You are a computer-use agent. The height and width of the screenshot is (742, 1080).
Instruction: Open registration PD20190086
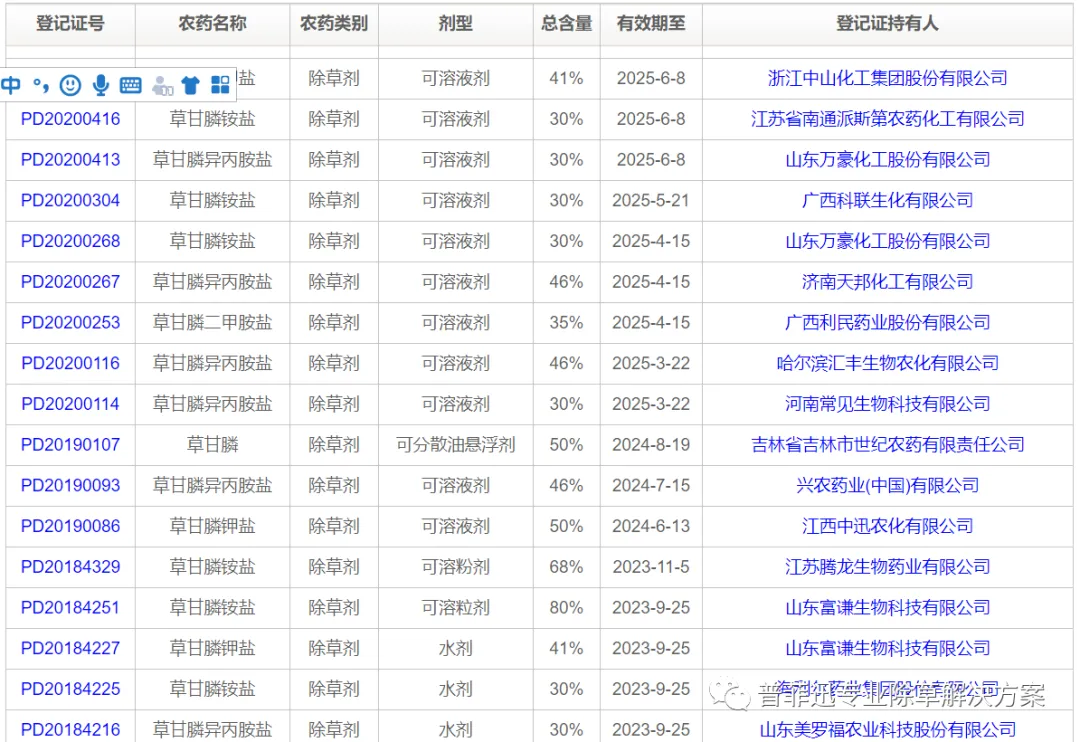pyautogui.click(x=70, y=526)
